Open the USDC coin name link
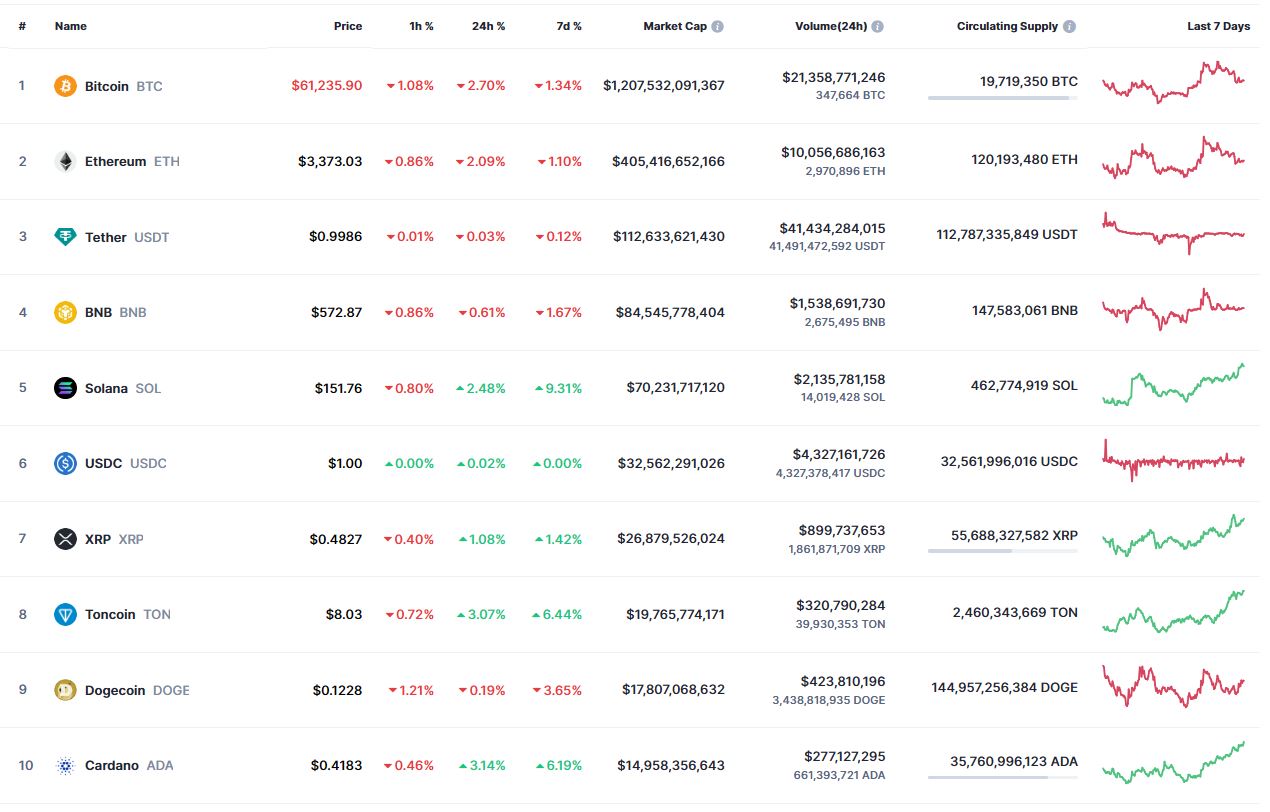This screenshot has width=1270, height=812. pos(104,463)
